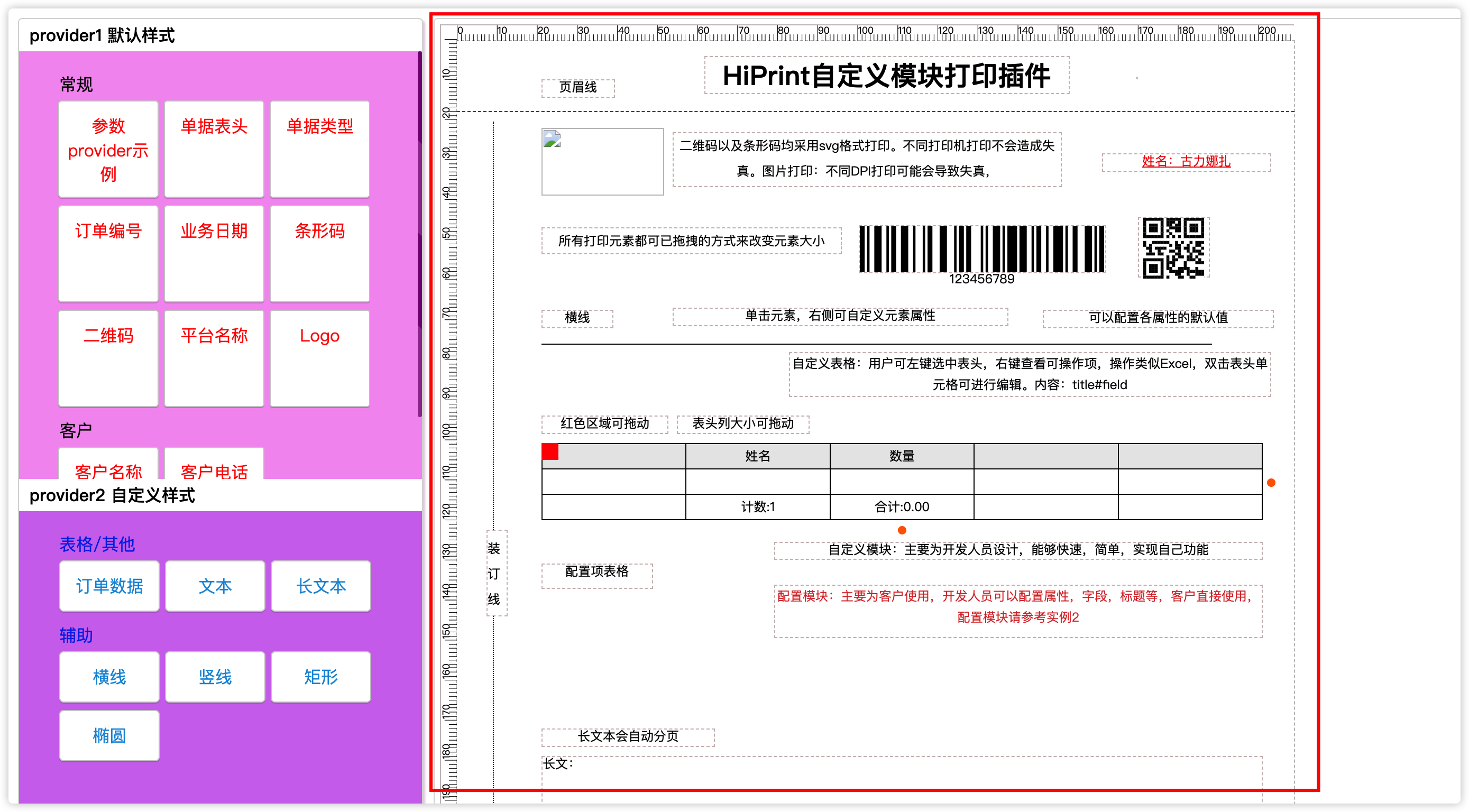Select the 二维码以及条形码 description text block
This screenshot has width=1469, height=812.
(x=867, y=159)
